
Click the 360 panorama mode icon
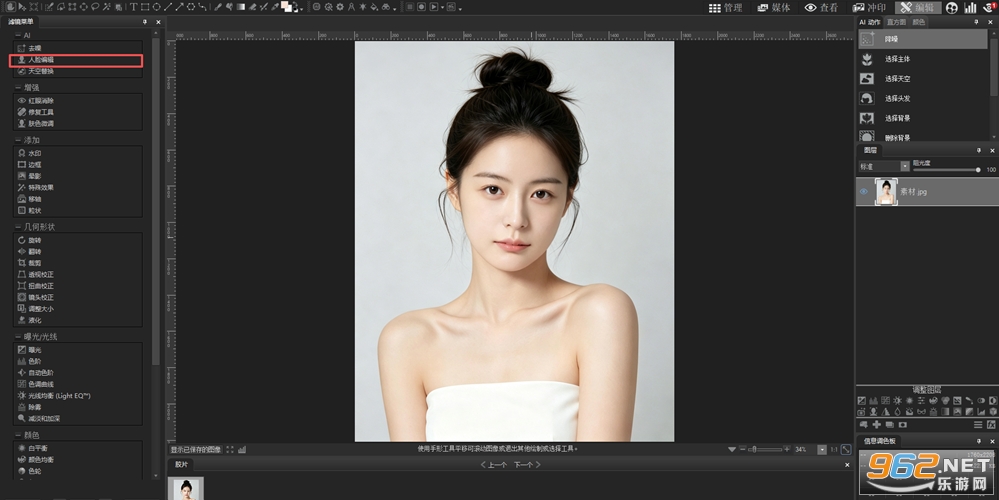pos(952,8)
